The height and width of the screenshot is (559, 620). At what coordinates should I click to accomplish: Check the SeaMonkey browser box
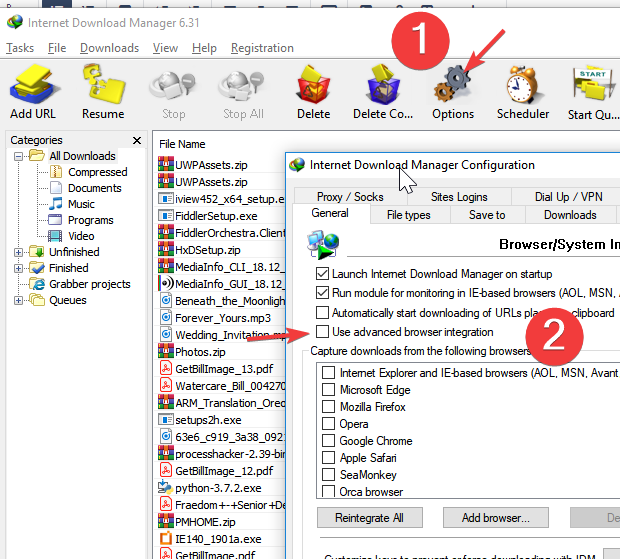coord(328,474)
